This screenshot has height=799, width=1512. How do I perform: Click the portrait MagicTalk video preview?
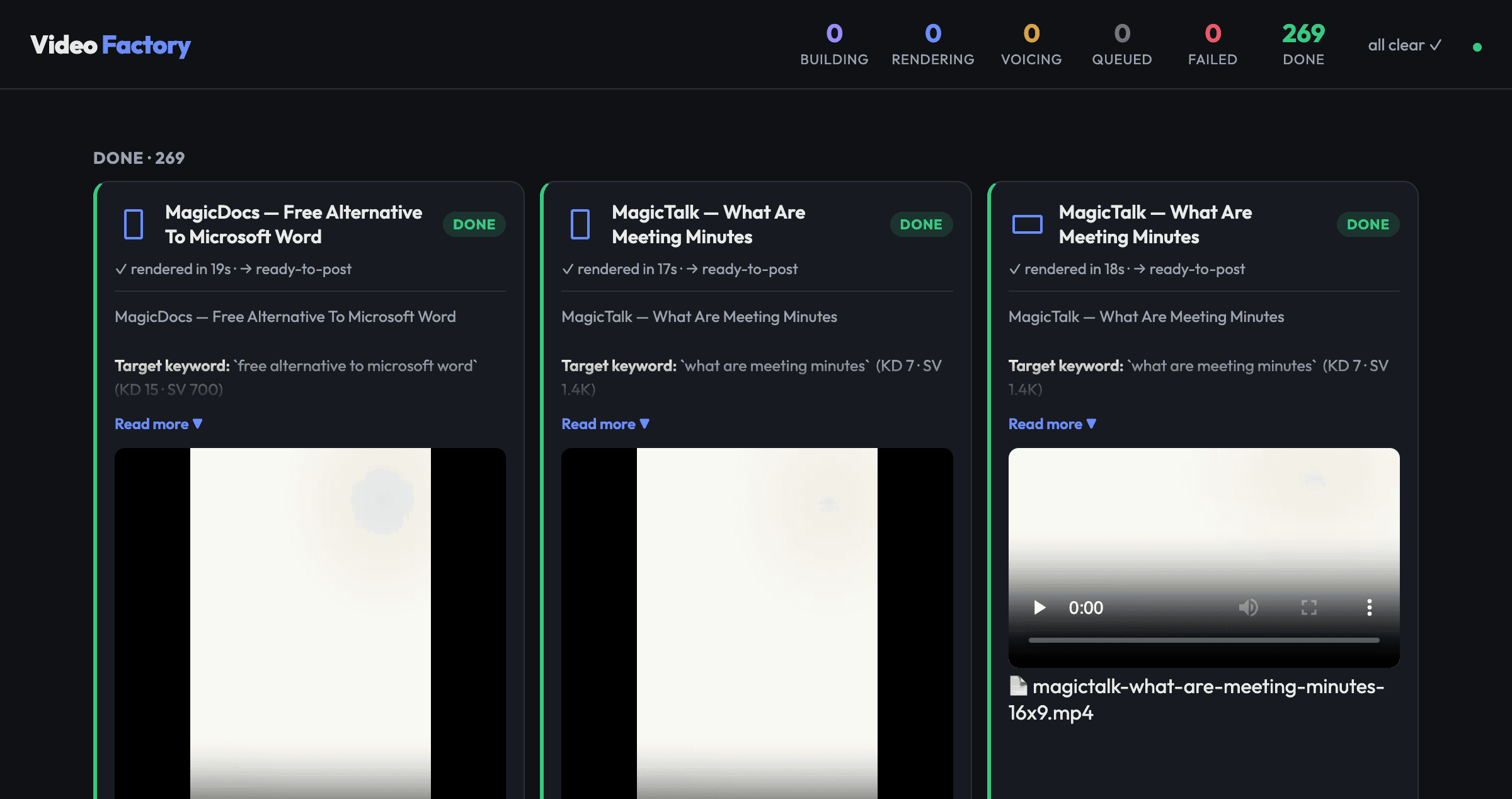pyautogui.click(x=757, y=623)
